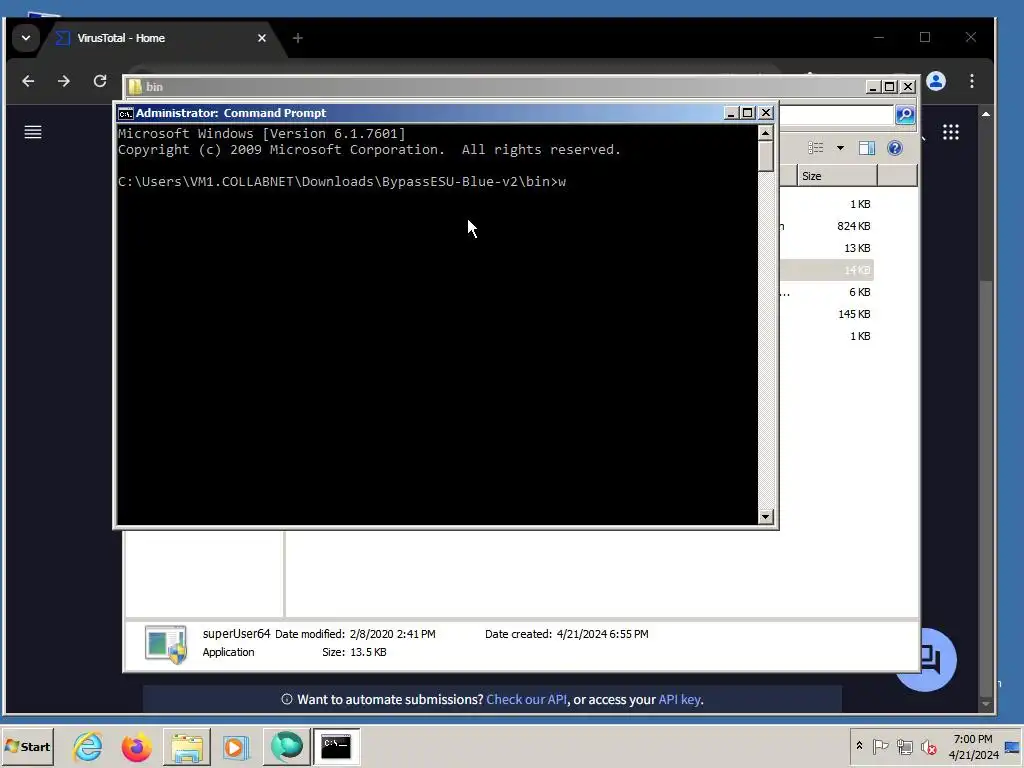Select the highlighted 14 KB file row

pos(827,270)
